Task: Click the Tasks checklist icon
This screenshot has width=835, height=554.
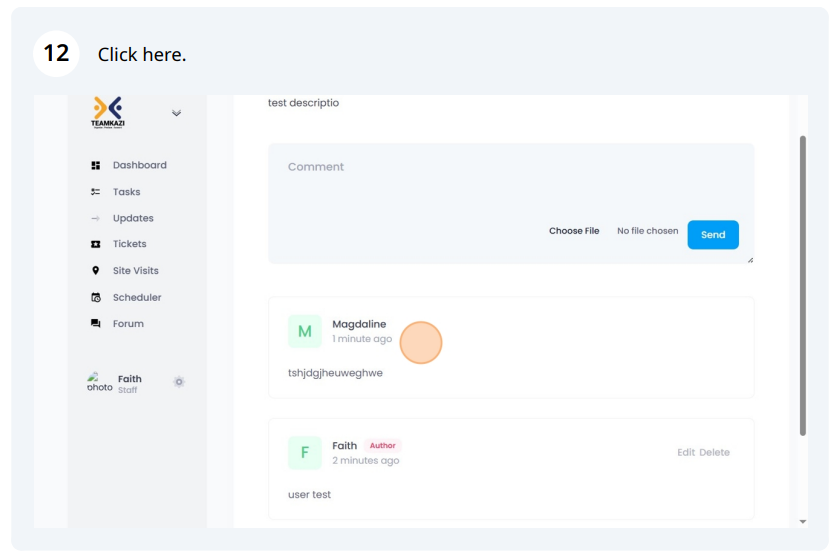Action: click(x=96, y=192)
